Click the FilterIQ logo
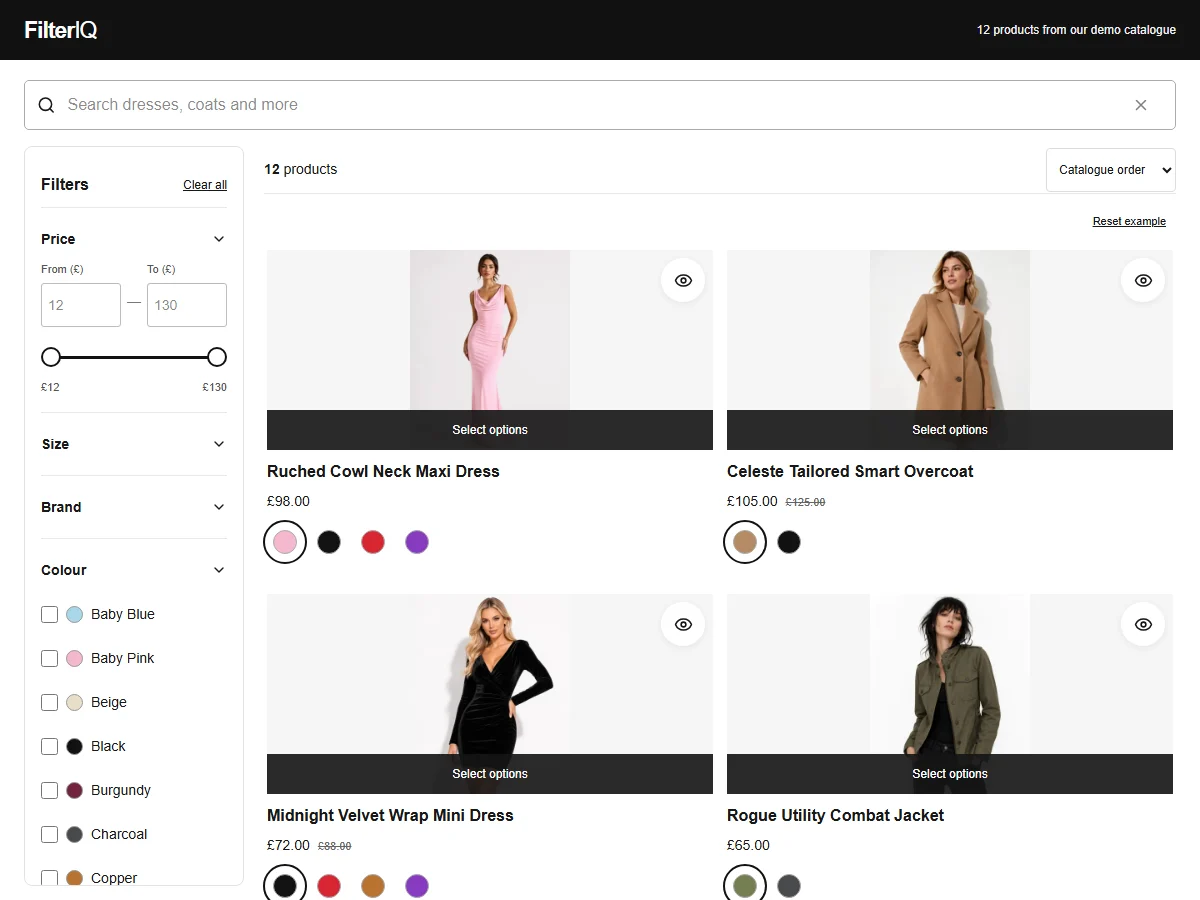Screen dimensions: 1200x900 pos(61,30)
